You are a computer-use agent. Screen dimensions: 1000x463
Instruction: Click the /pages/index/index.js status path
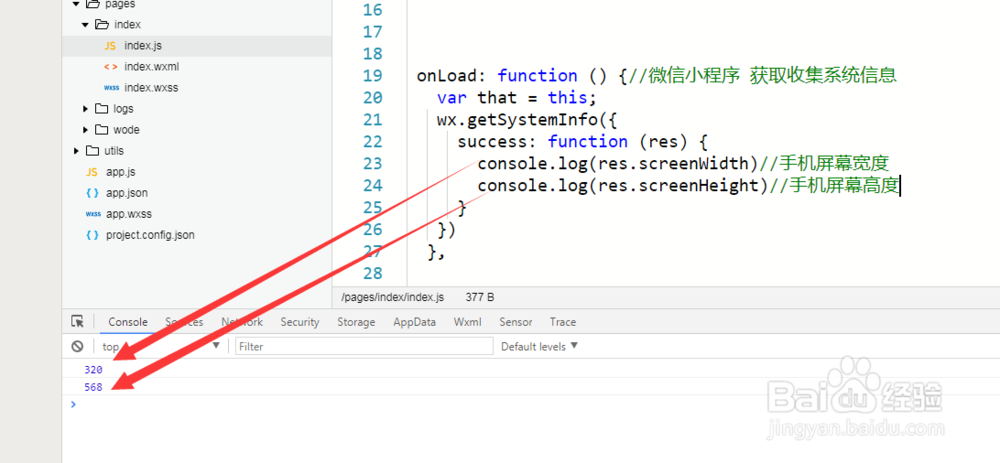[x=393, y=297]
